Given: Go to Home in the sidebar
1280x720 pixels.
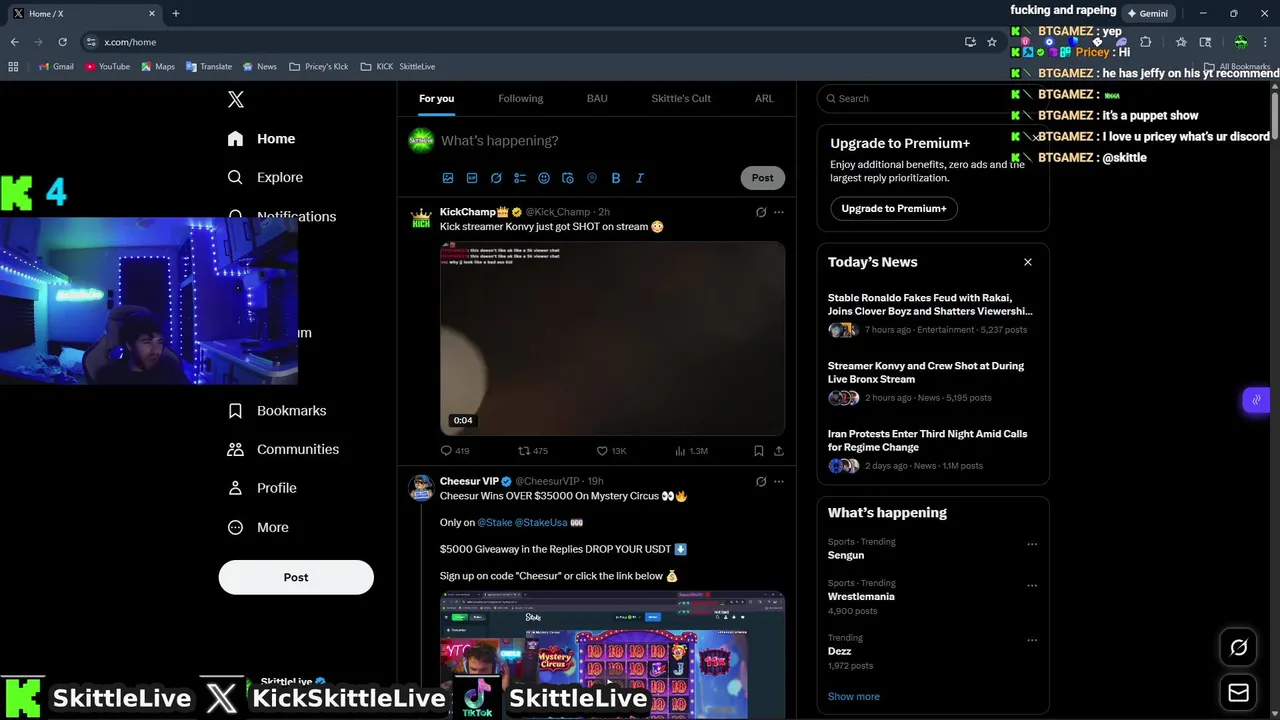Looking at the screenshot, I should click(x=261, y=139).
